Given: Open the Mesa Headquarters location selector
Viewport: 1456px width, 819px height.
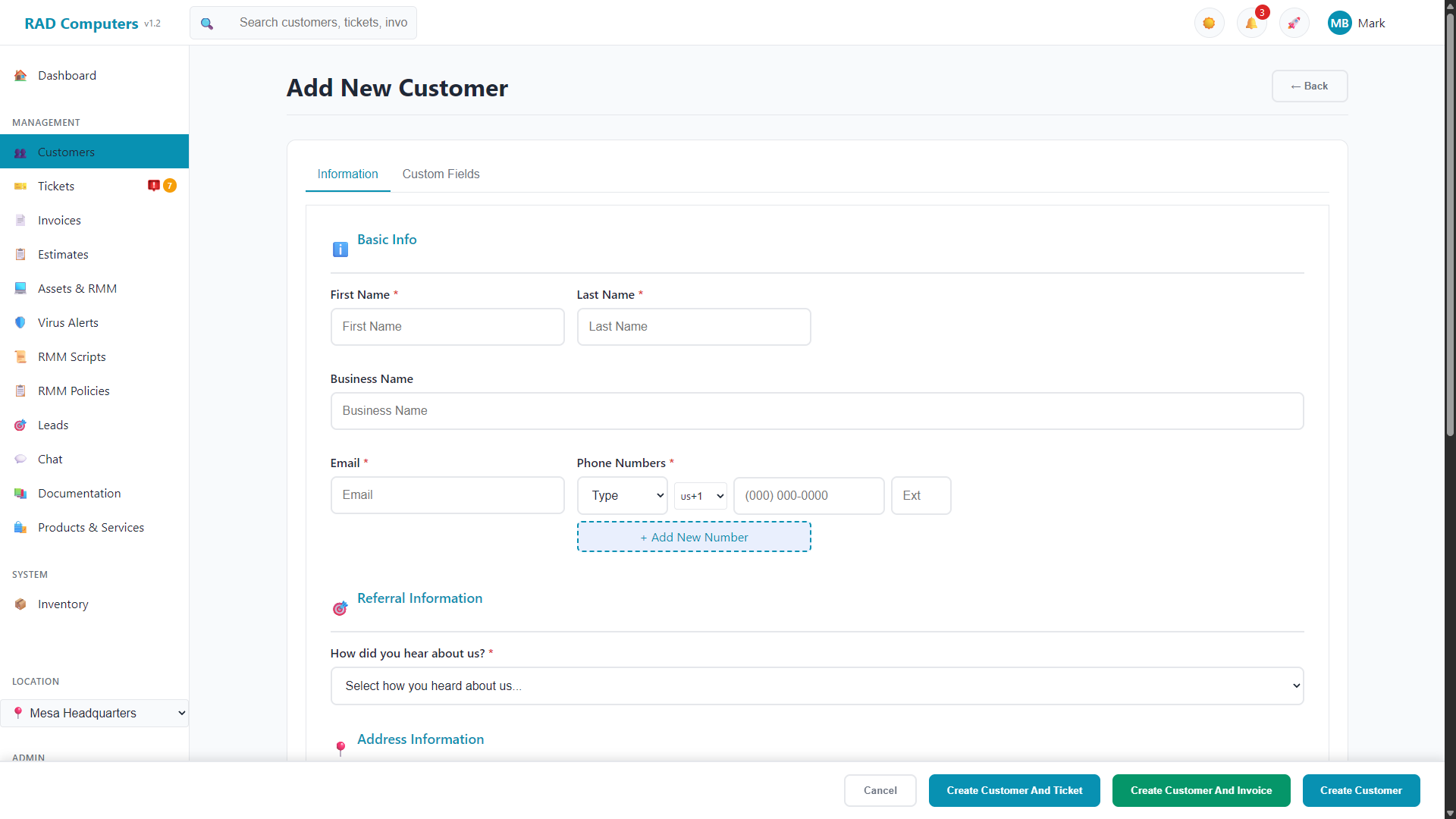Looking at the screenshot, I should 94,713.
